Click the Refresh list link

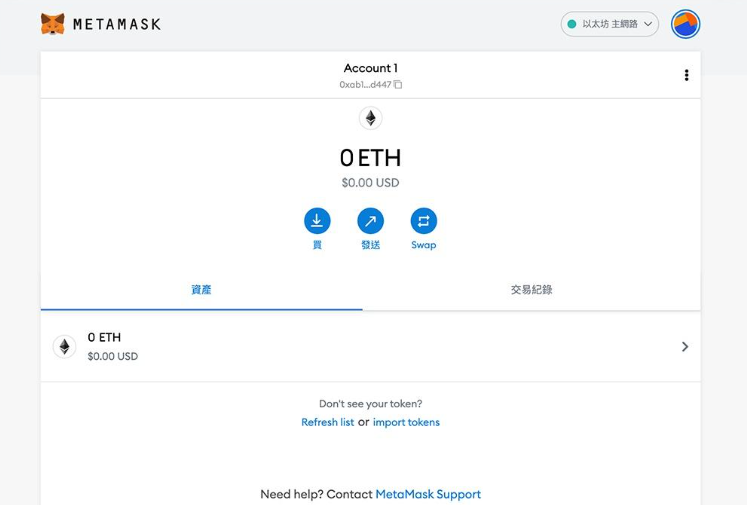click(327, 422)
